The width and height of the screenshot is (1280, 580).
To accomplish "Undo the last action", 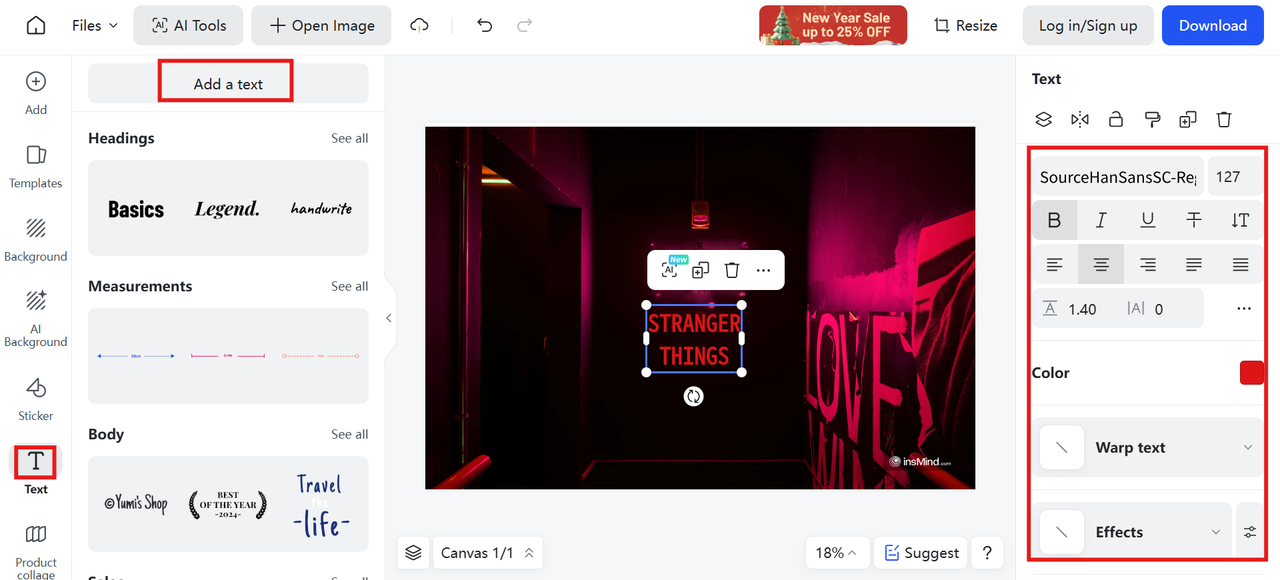I will click(485, 26).
